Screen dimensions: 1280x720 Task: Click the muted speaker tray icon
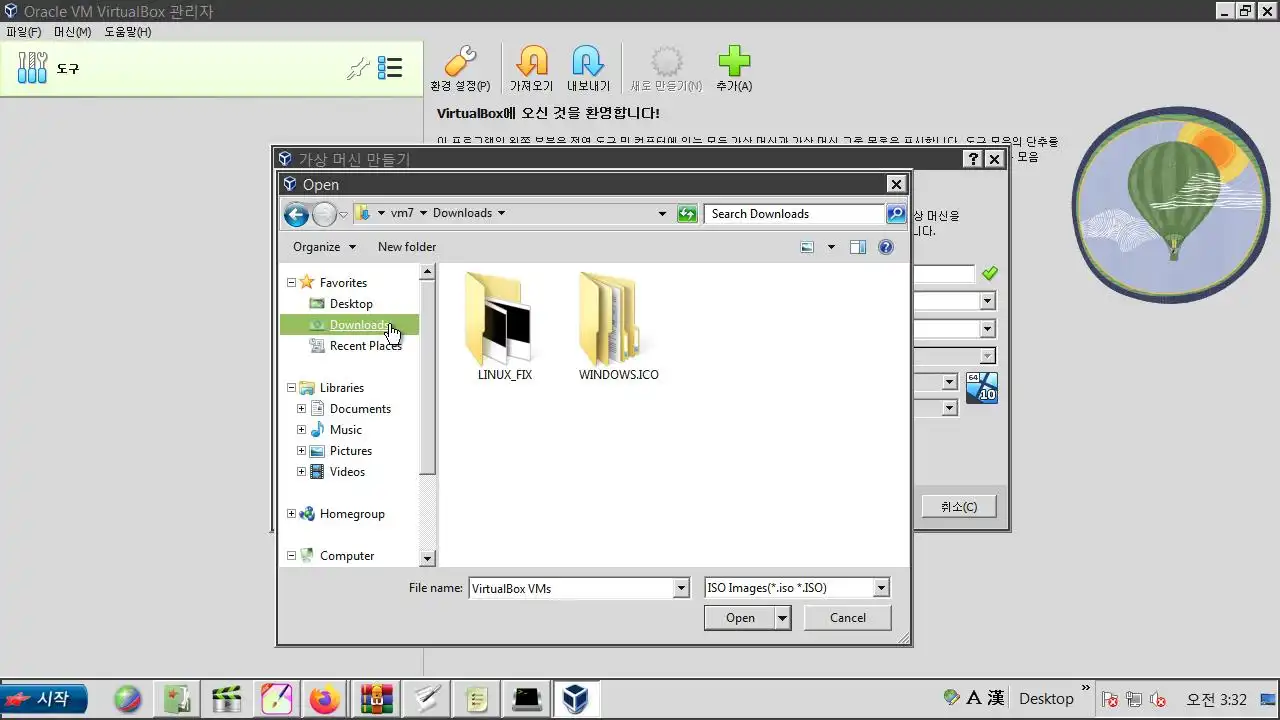pos(1158,699)
